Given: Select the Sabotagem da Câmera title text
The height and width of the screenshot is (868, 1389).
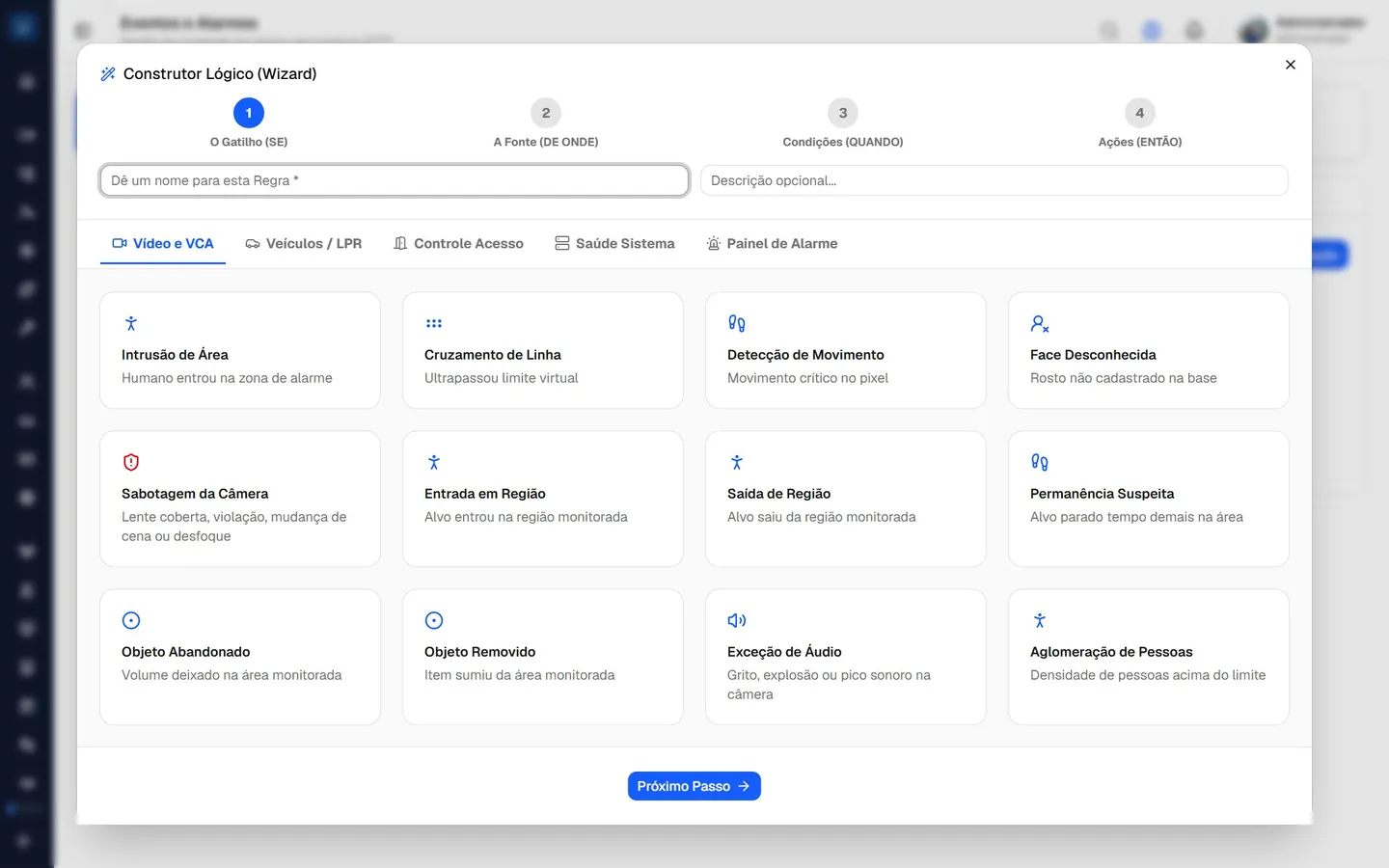Looking at the screenshot, I should [x=195, y=494].
